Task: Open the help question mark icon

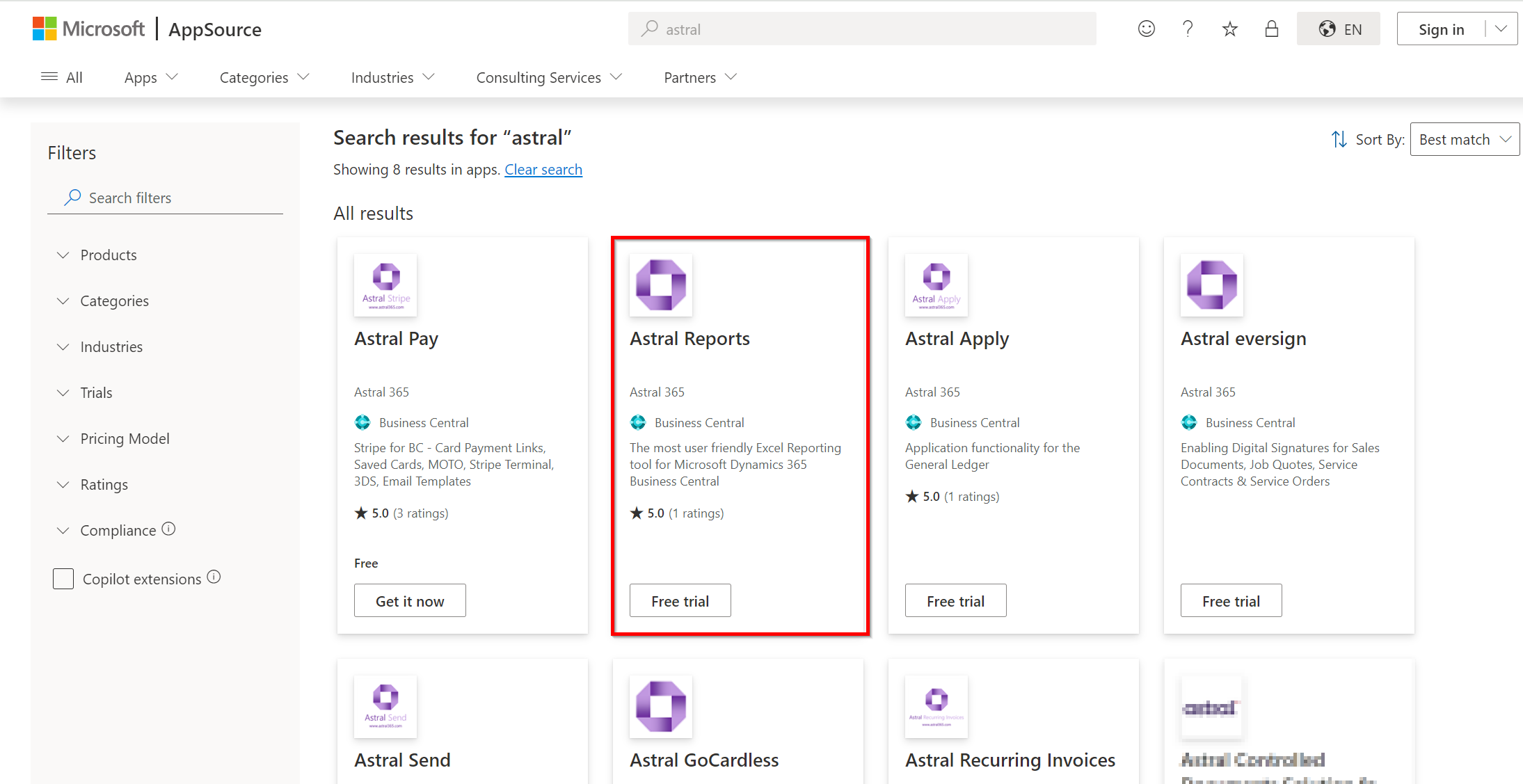Action: (x=1188, y=29)
